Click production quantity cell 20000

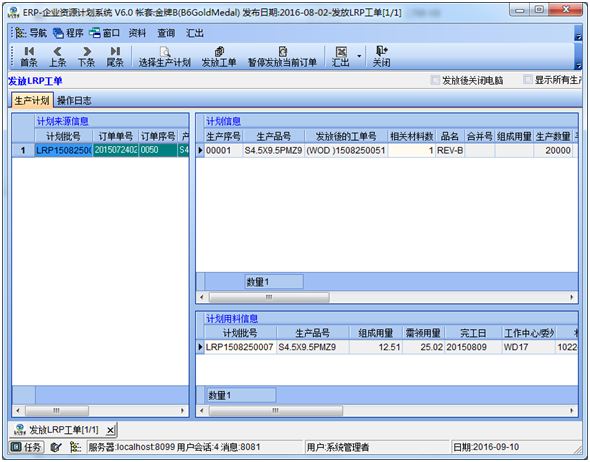(x=553, y=150)
